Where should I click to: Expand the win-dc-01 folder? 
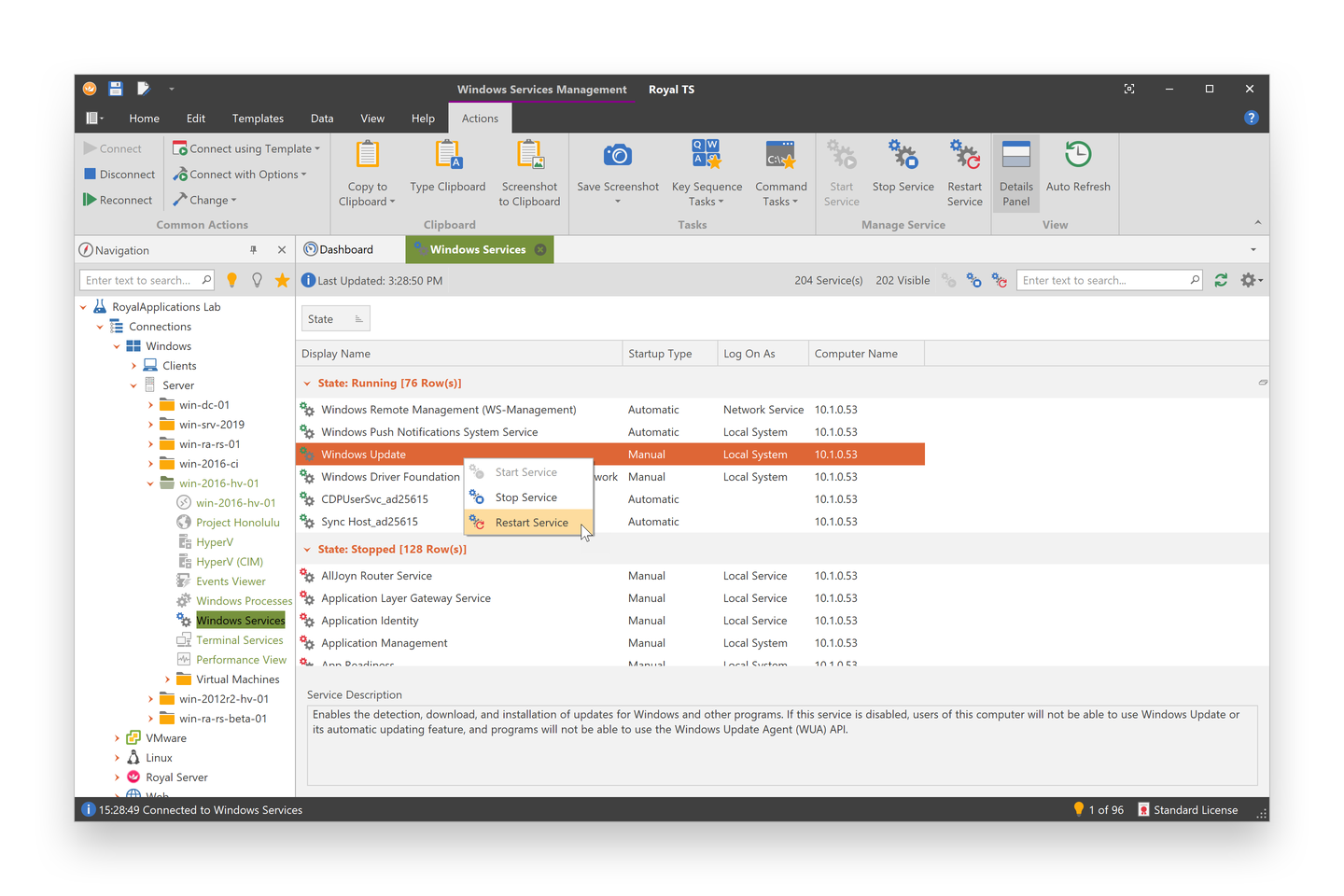pyautogui.click(x=150, y=405)
